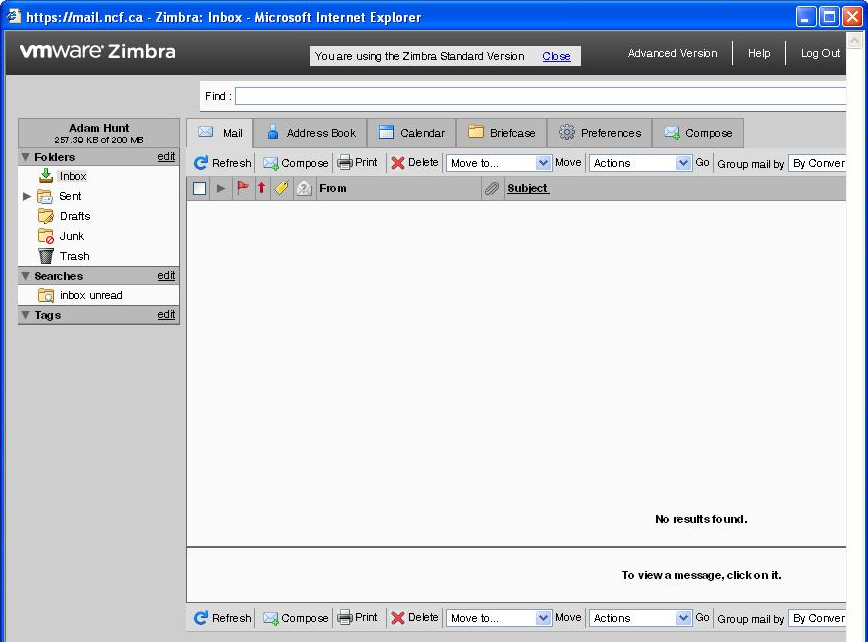Open the top Actions dropdown
The height and width of the screenshot is (642, 868).
640,163
